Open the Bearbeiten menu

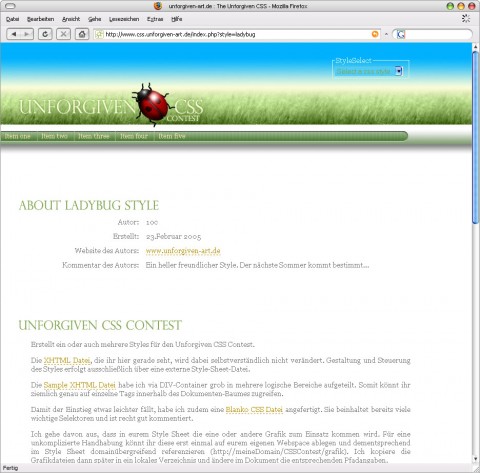click(x=40, y=19)
